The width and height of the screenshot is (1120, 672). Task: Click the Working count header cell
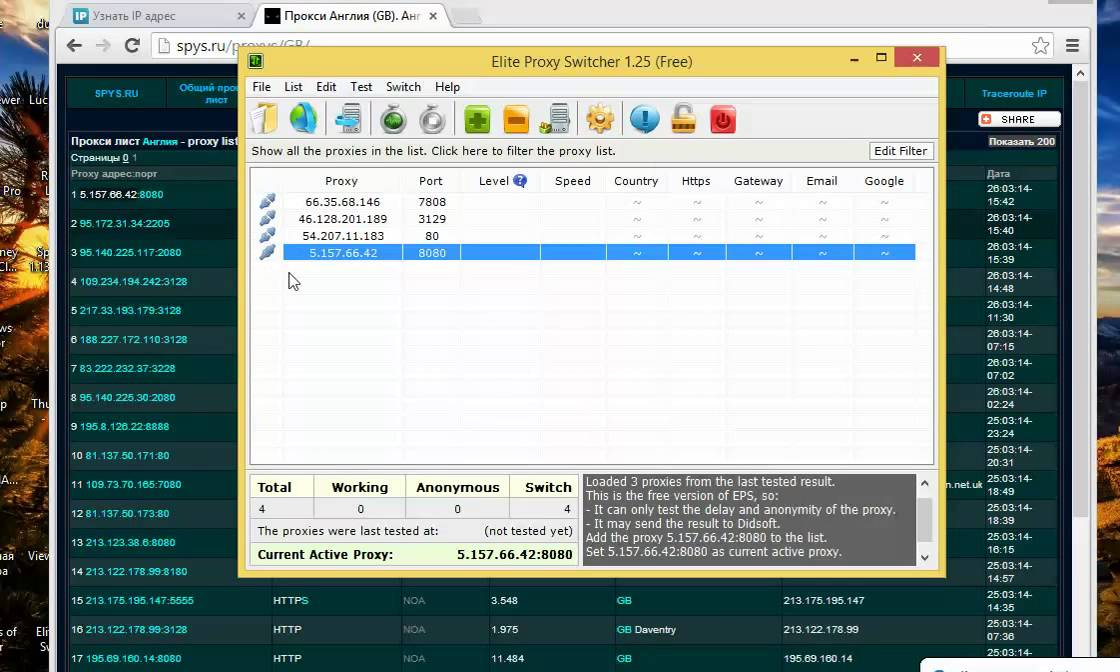[x=359, y=487]
